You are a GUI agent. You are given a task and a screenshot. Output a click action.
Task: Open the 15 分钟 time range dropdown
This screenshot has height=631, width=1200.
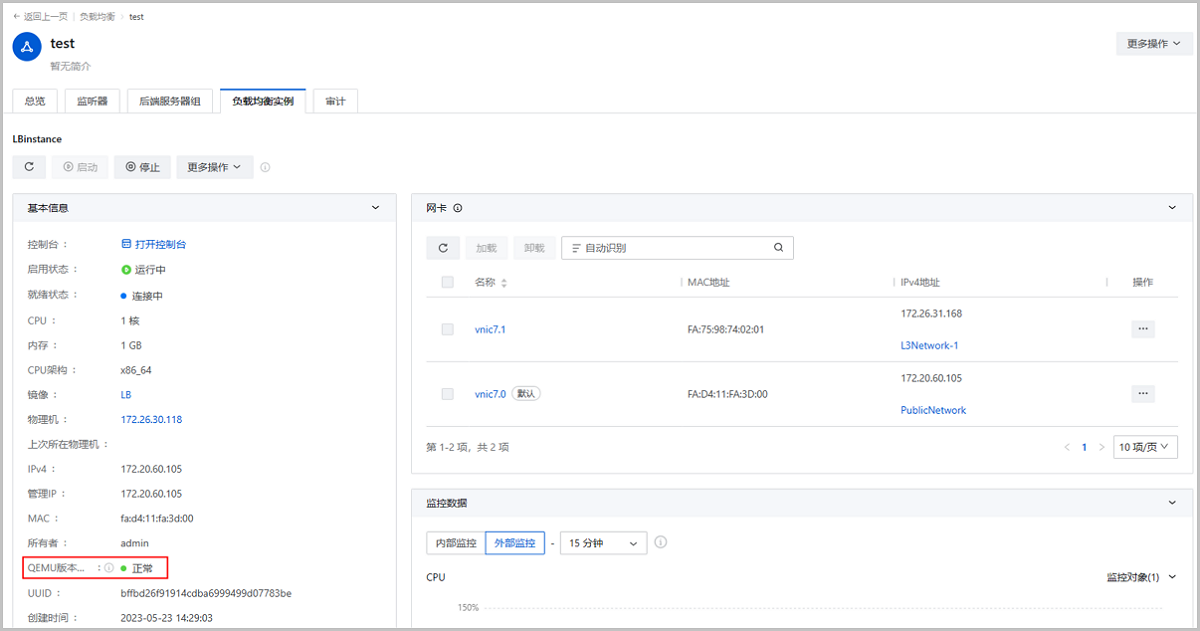[x=603, y=543]
